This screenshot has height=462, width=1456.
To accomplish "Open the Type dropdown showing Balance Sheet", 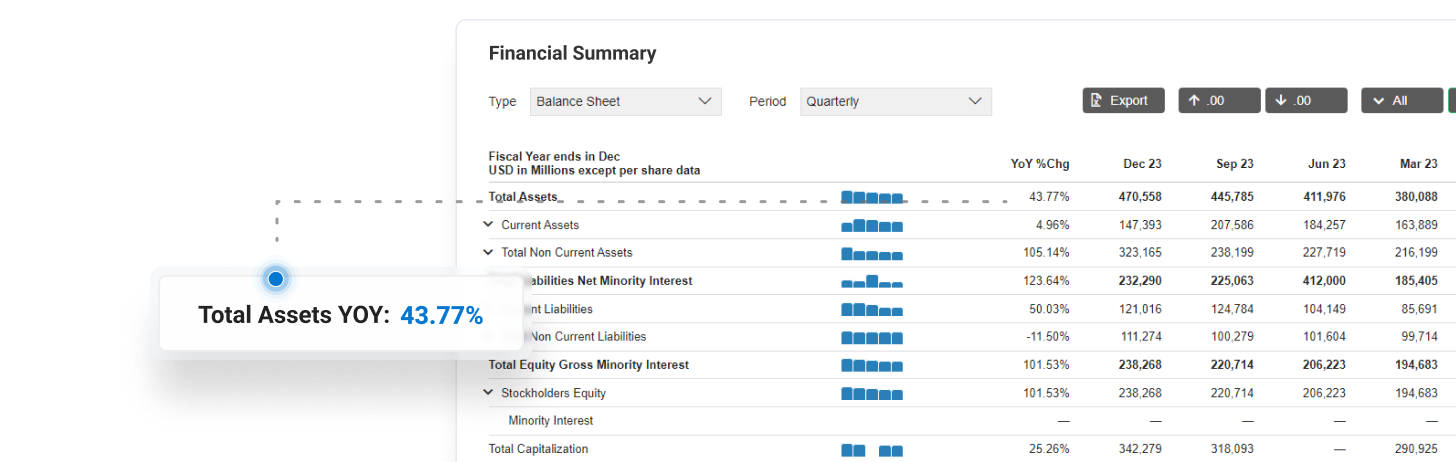I will [625, 101].
